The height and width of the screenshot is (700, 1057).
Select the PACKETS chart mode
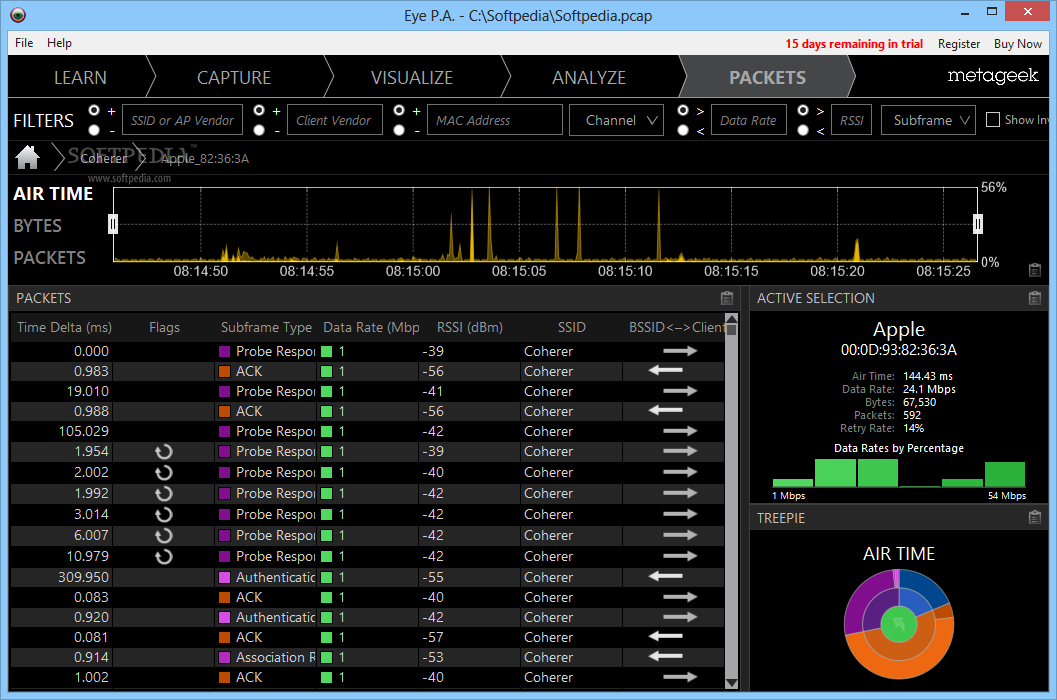point(50,258)
